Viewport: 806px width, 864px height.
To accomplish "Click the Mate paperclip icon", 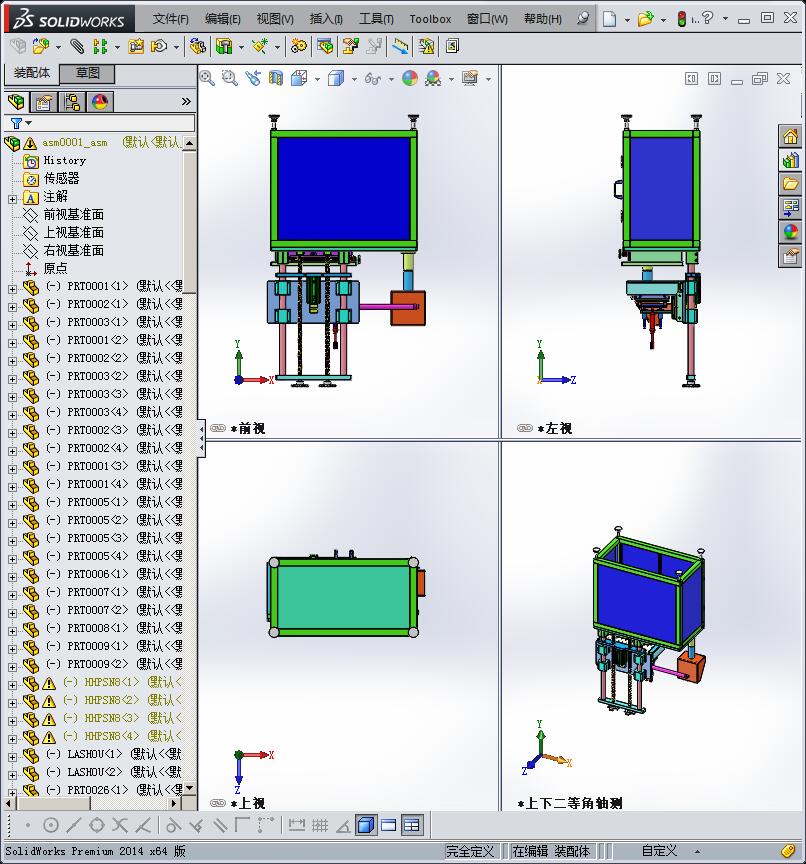I will coord(77,46).
